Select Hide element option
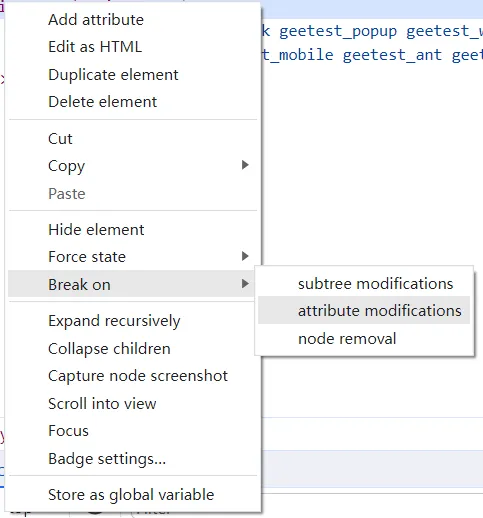 point(132,230)
